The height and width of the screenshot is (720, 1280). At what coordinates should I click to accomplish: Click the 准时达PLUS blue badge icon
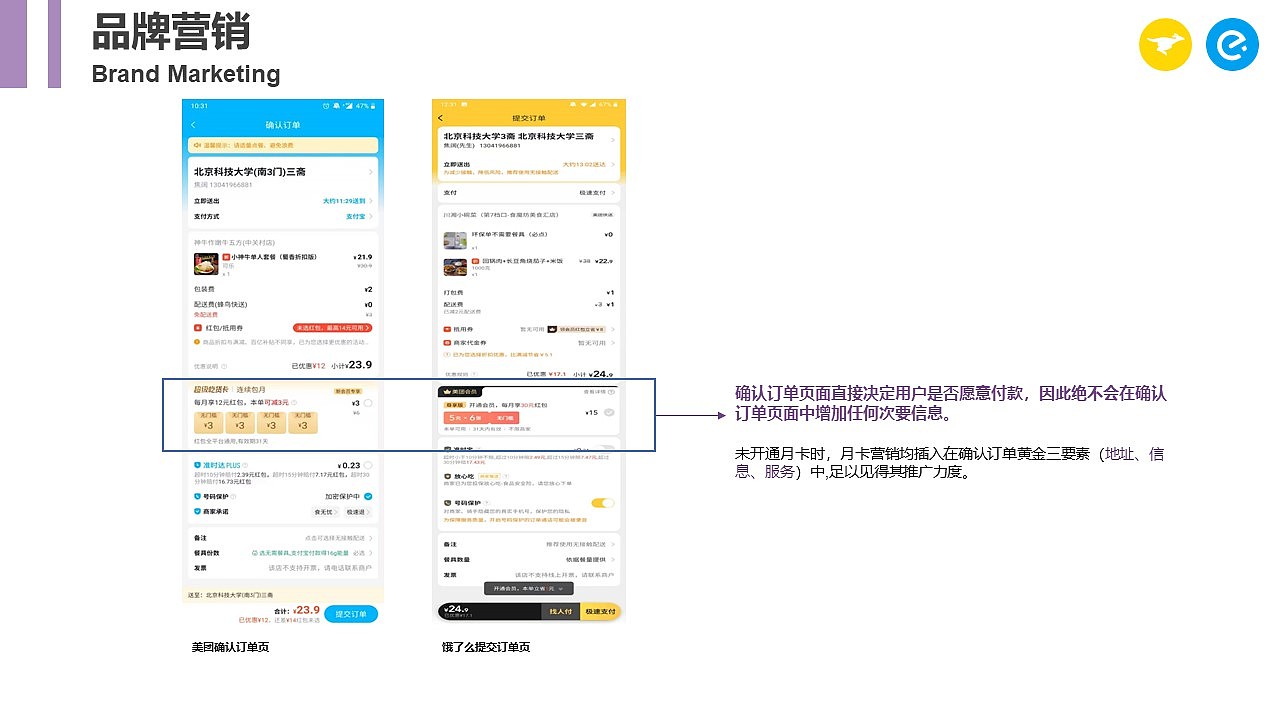pos(197,464)
